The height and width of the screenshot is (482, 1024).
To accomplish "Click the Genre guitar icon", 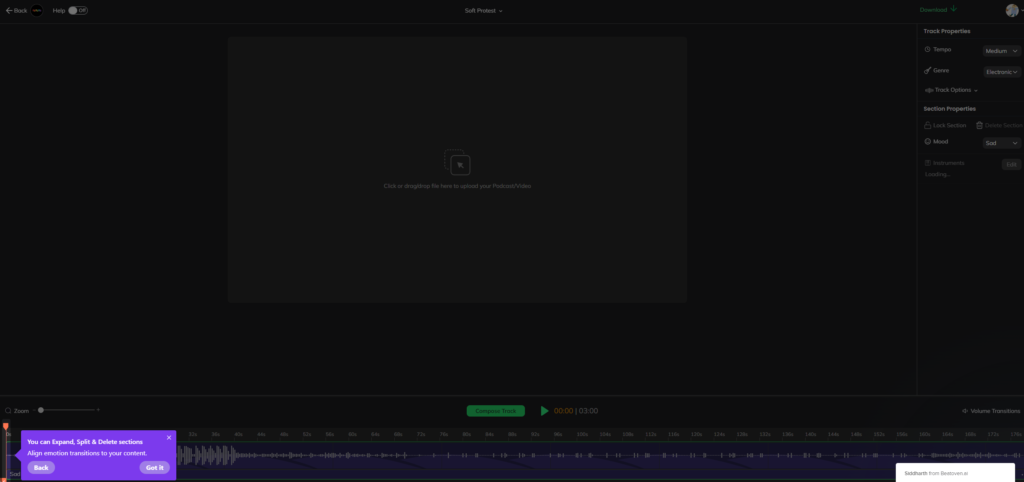I will (x=927, y=71).
